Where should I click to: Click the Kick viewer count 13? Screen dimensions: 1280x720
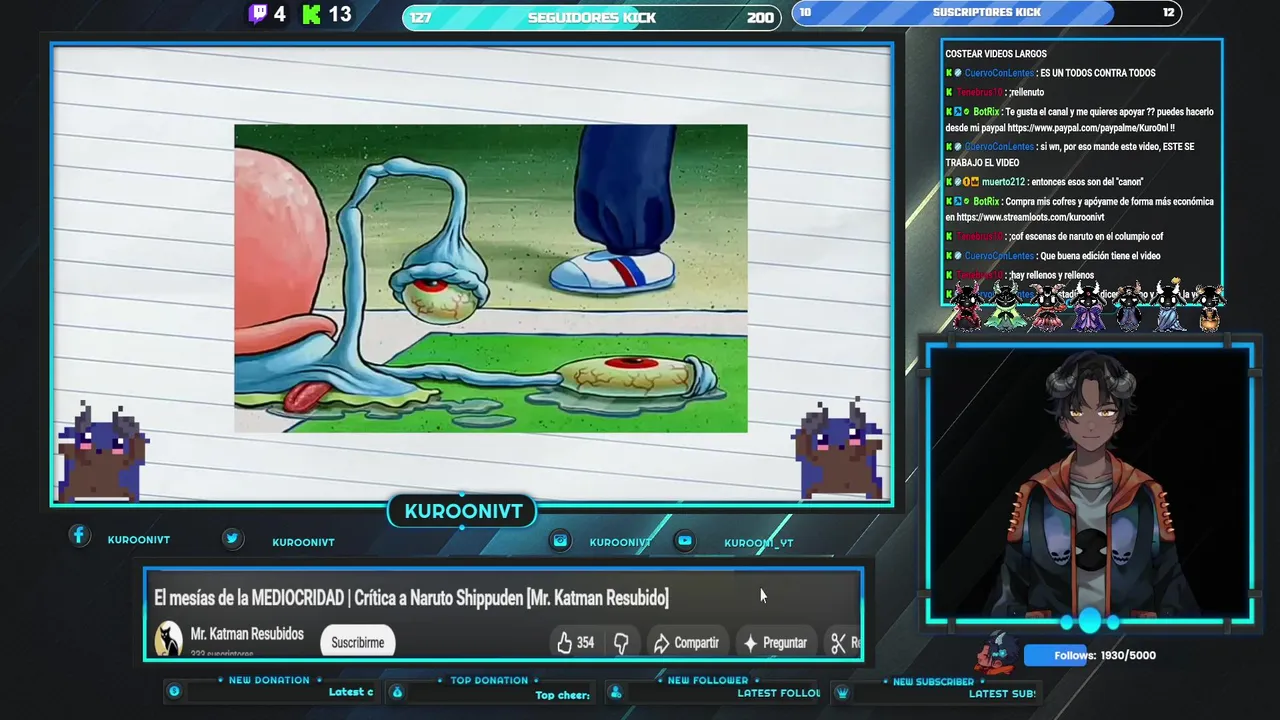tap(340, 14)
